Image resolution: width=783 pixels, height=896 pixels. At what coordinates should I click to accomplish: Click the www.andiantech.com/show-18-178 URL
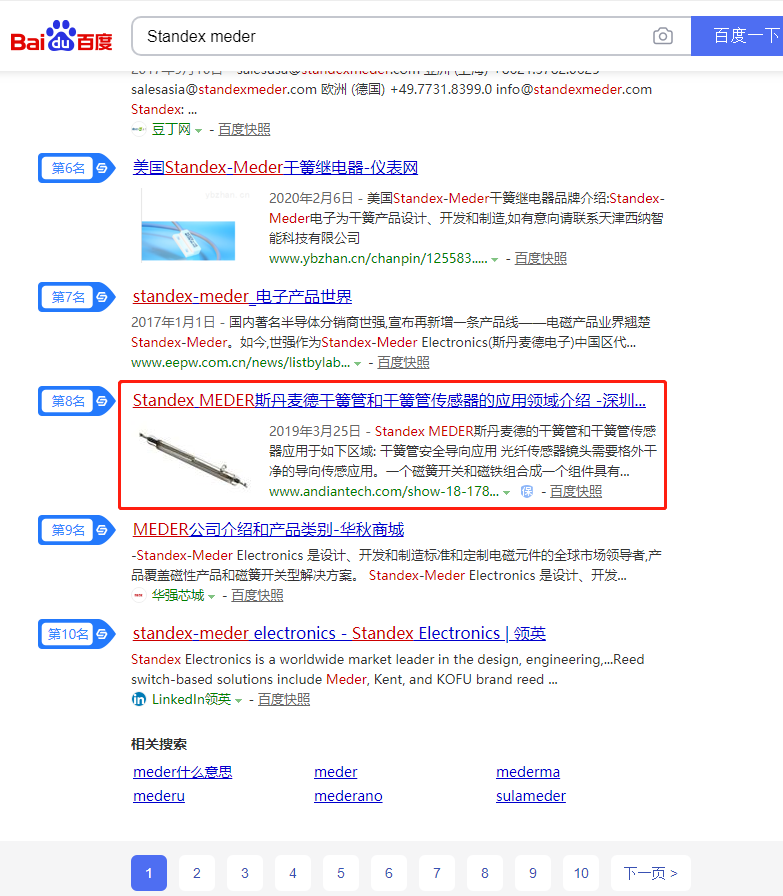coord(384,492)
